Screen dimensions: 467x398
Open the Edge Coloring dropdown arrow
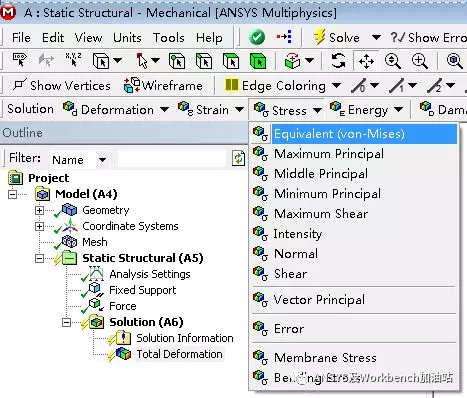[x=337, y=86]
